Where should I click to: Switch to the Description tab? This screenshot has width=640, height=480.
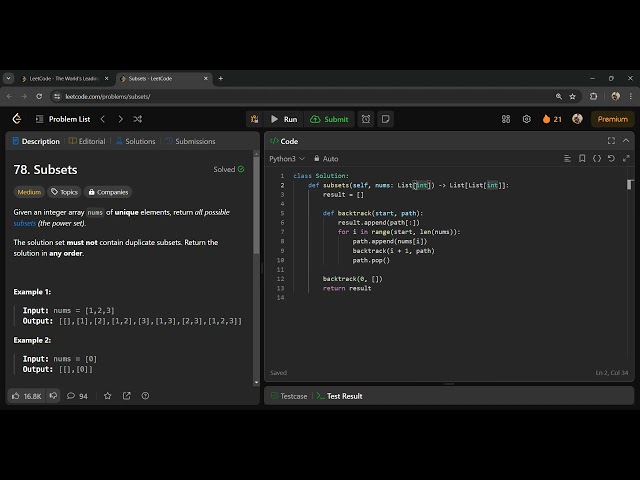coord(36,141)
